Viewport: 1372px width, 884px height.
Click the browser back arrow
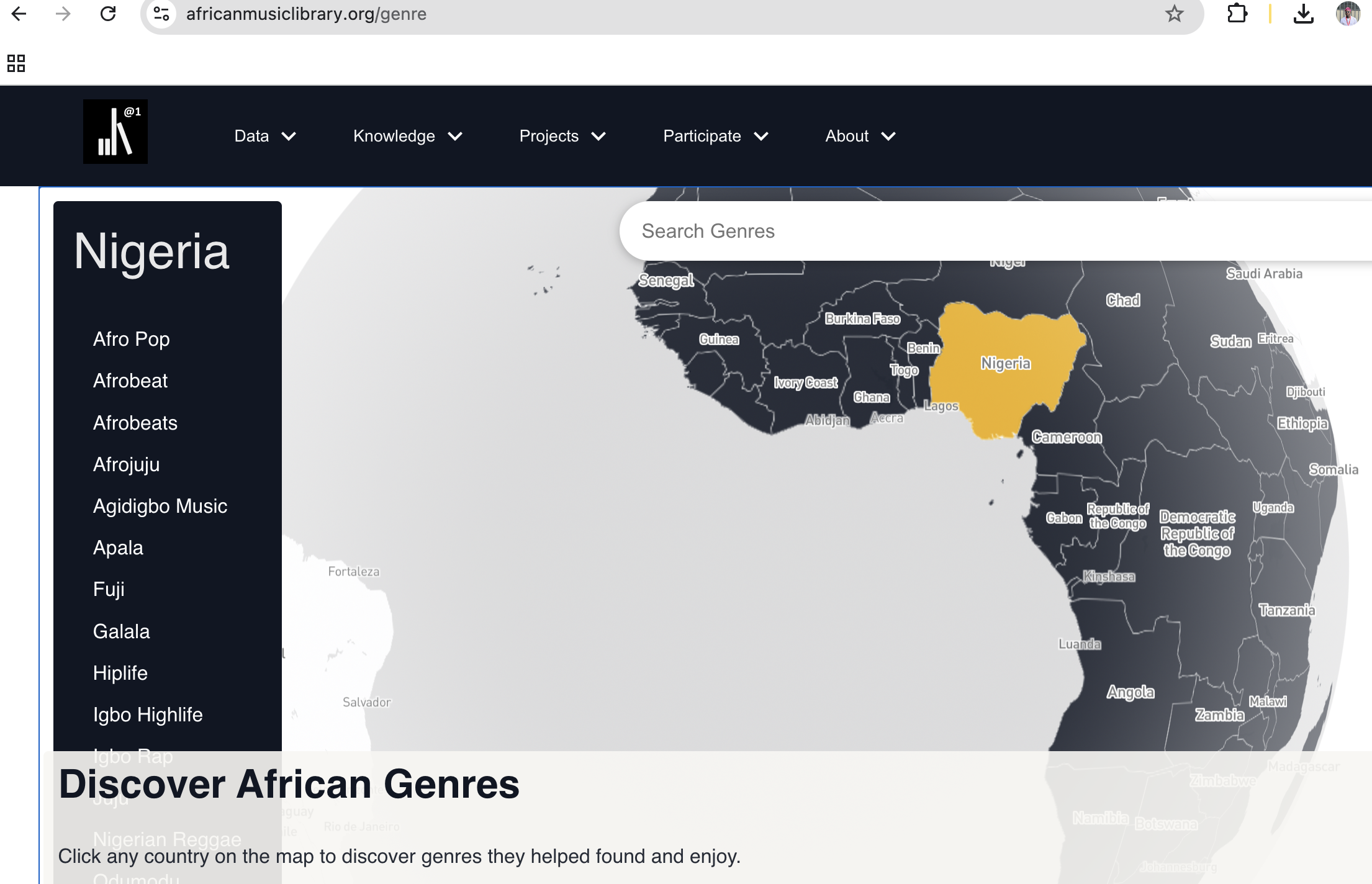(x=19, y=14)
